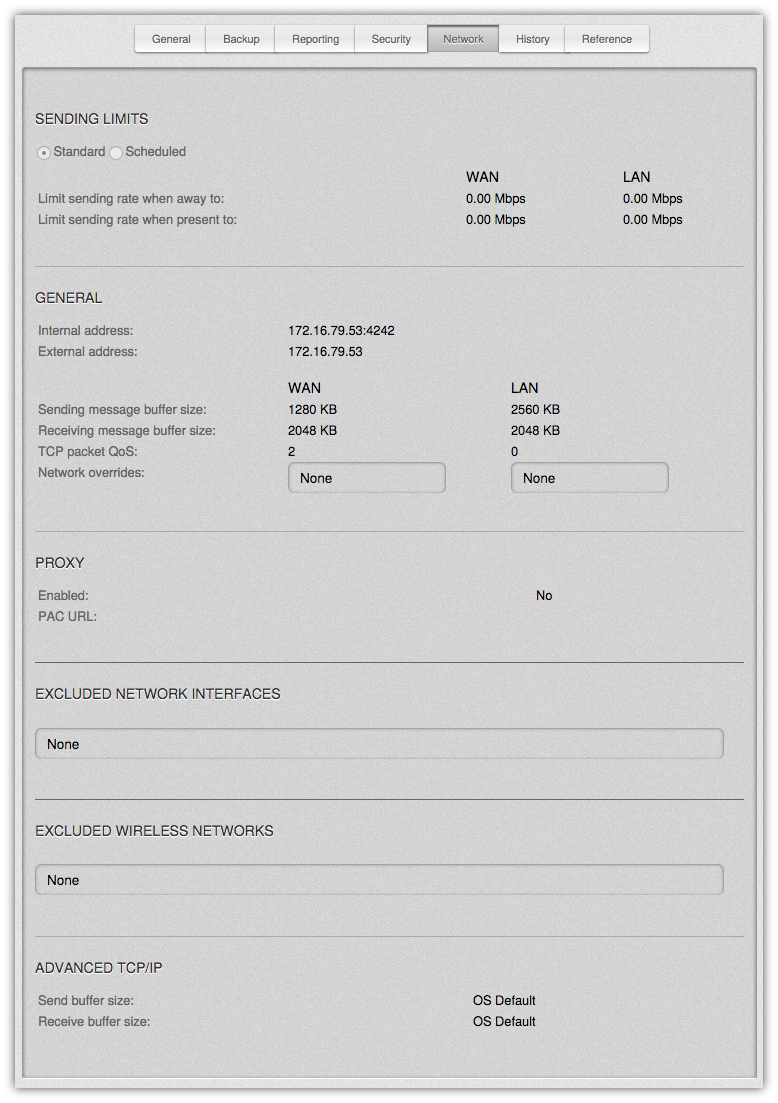
Task: Click the ADVANCED TCP/IP section heading
Action: (98, 968)
